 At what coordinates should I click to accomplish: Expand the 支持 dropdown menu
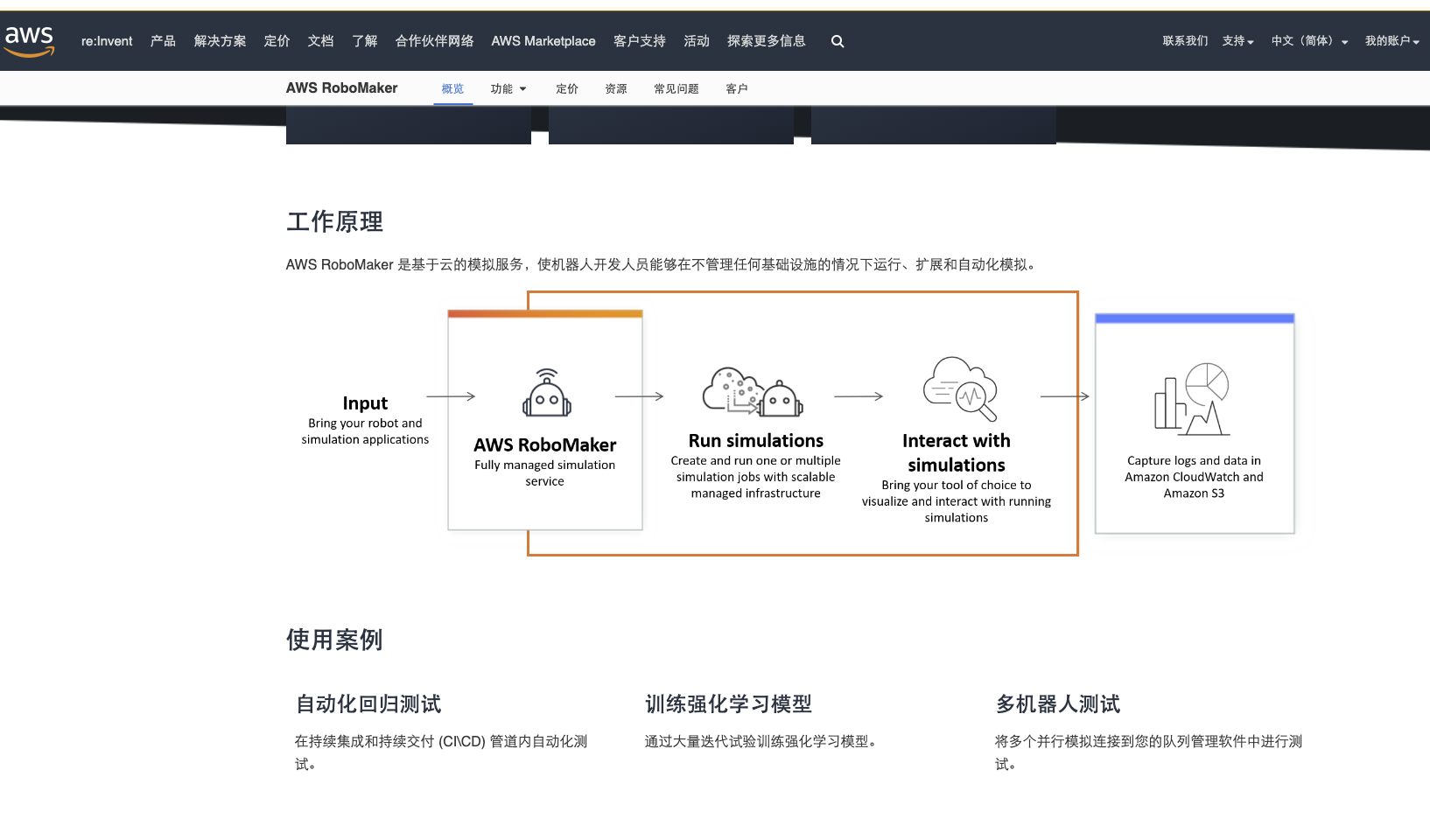click(1237, 41)
